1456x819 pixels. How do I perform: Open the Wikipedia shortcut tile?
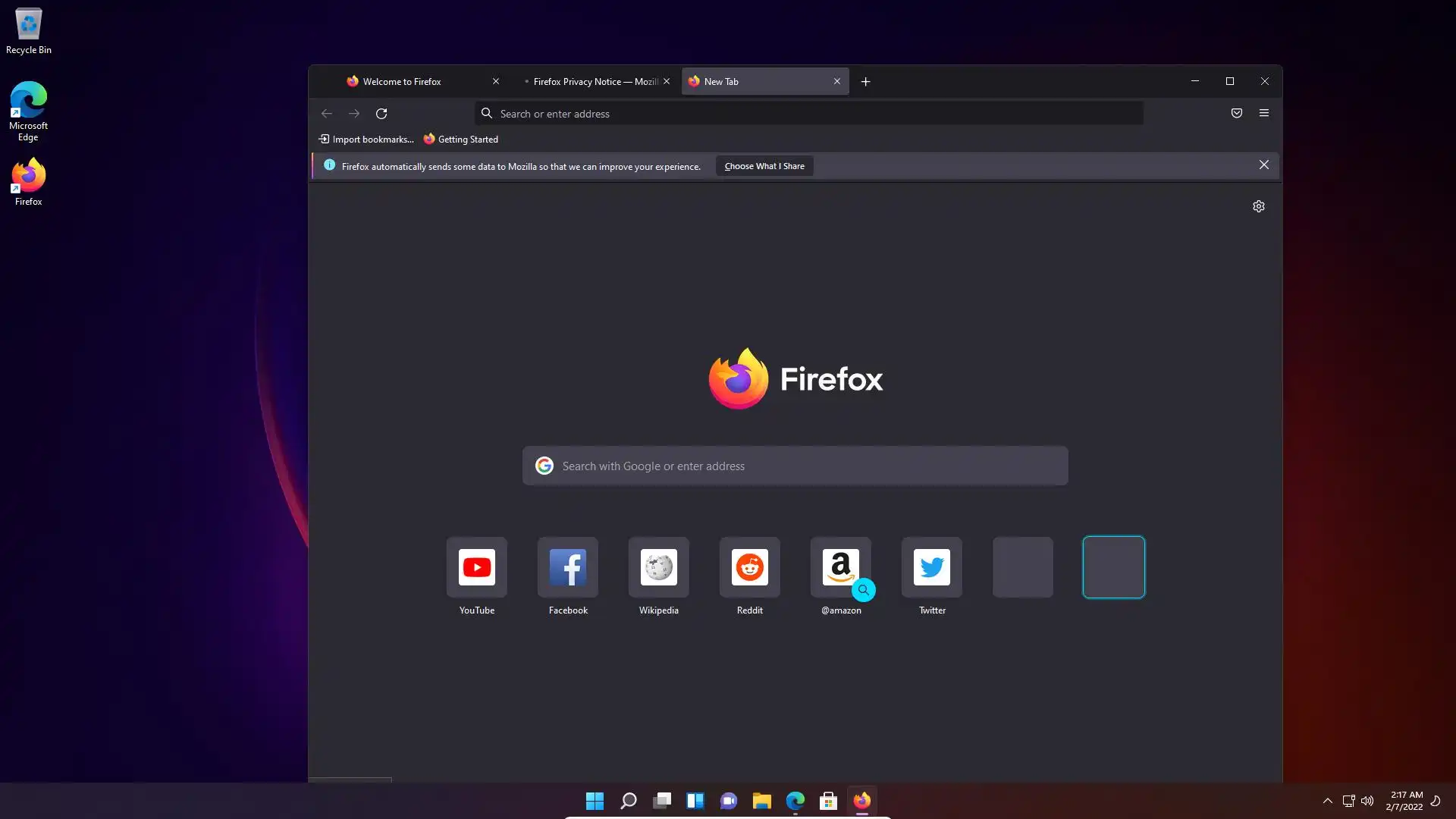[658, 567]
